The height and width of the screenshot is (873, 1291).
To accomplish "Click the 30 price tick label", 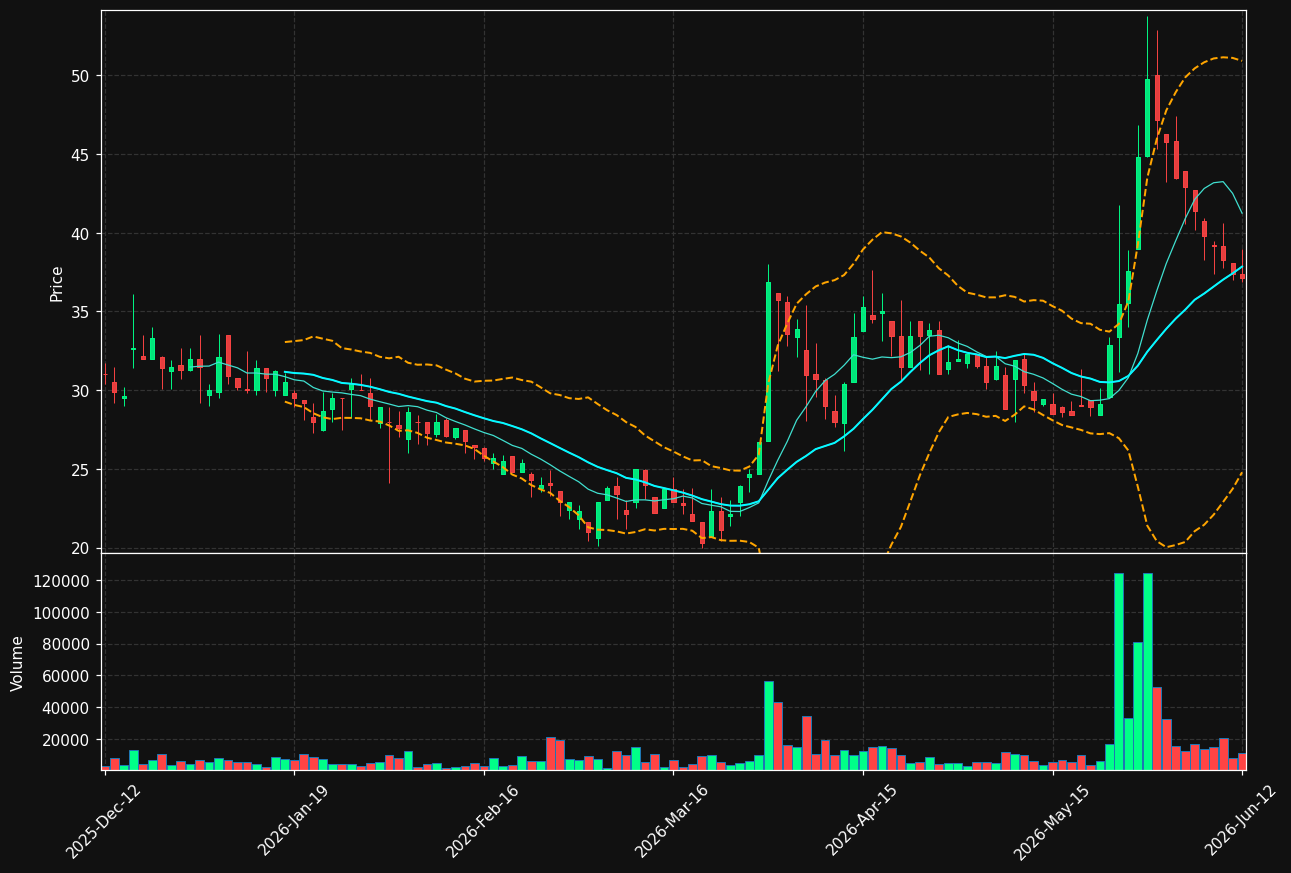I will tap(80, 391).
